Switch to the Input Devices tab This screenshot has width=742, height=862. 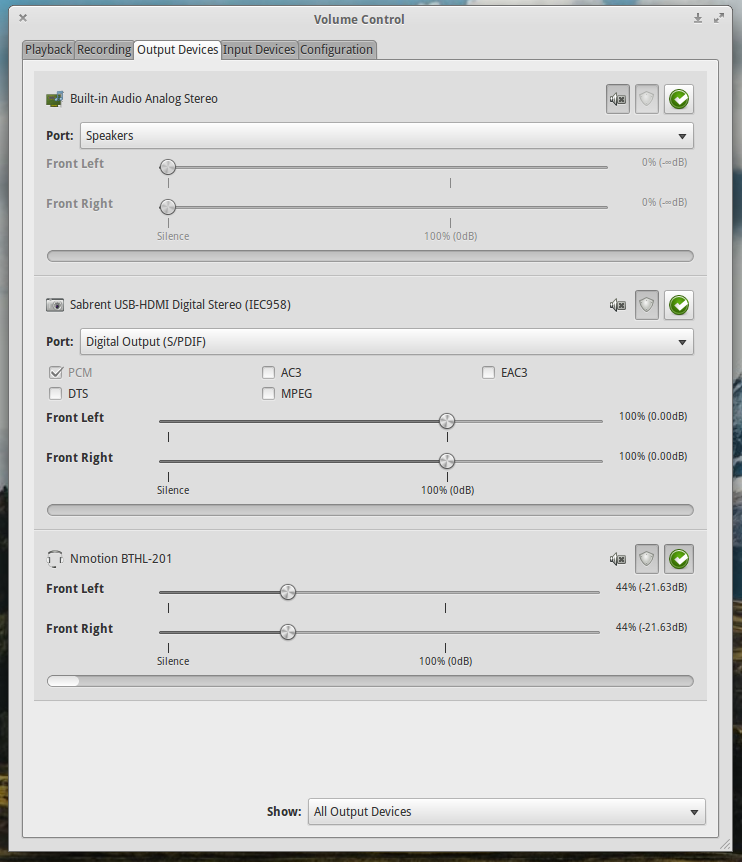point(259,49)
